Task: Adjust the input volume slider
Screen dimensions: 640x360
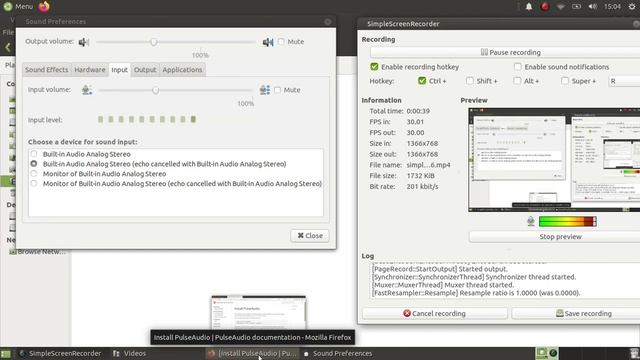Action: [x=176, y=90]
